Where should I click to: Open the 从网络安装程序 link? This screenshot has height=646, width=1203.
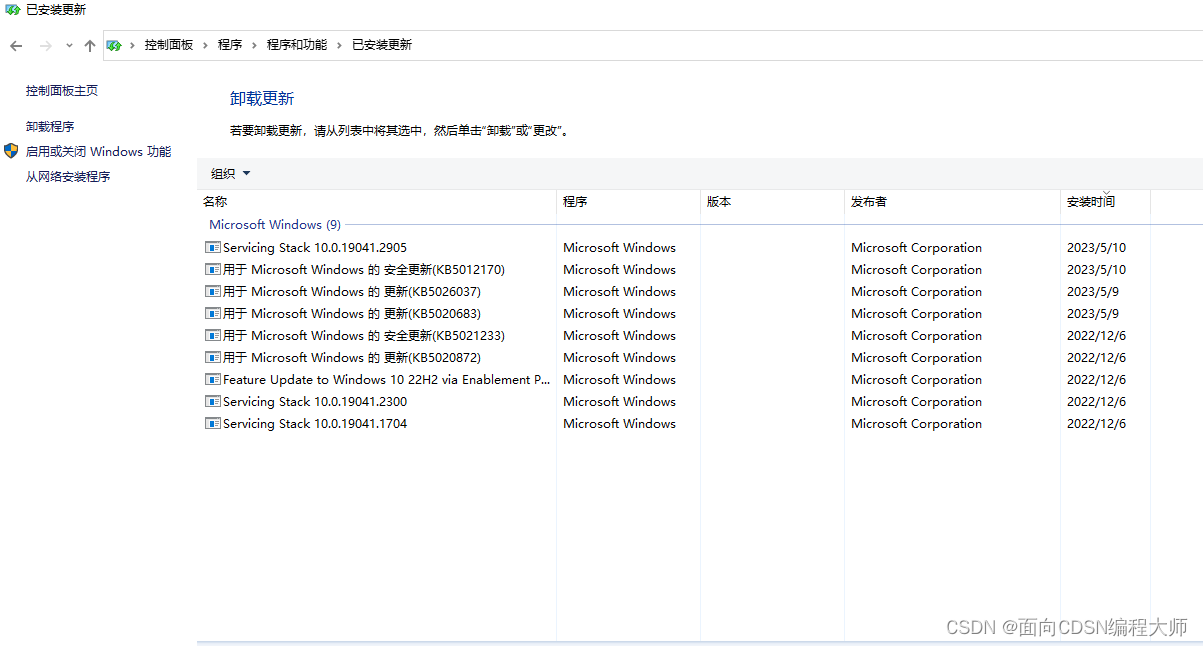click(68, 176)
